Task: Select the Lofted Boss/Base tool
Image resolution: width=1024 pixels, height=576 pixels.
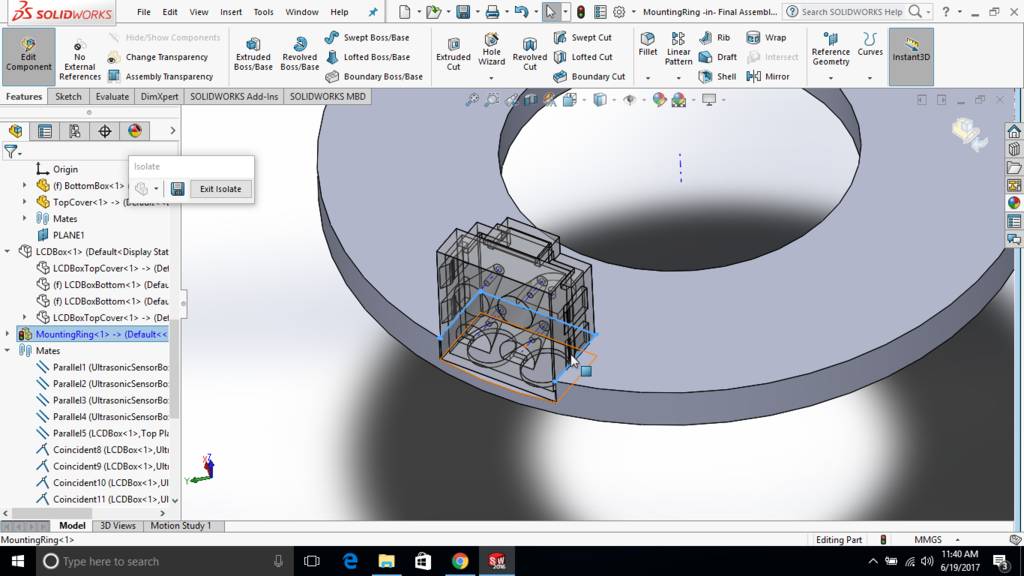Action: [368, 57]
